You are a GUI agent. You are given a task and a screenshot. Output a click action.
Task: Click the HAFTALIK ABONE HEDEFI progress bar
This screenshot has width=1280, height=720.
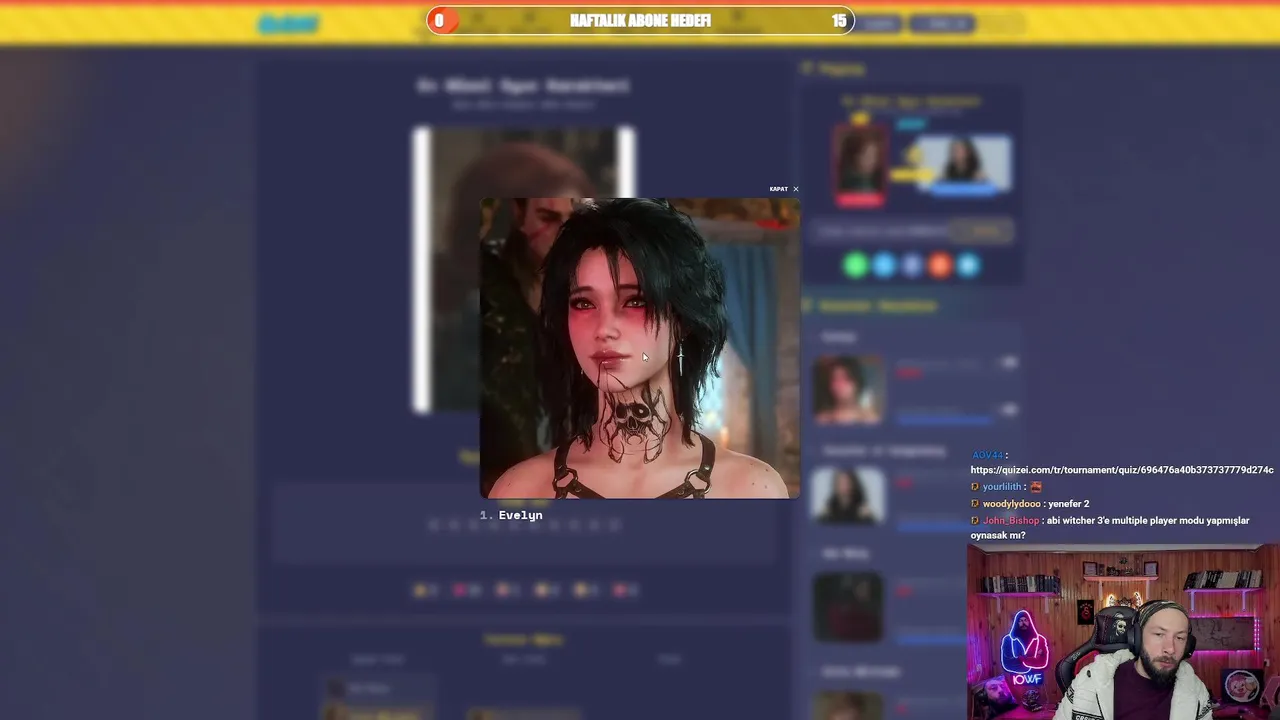(640, 21)
